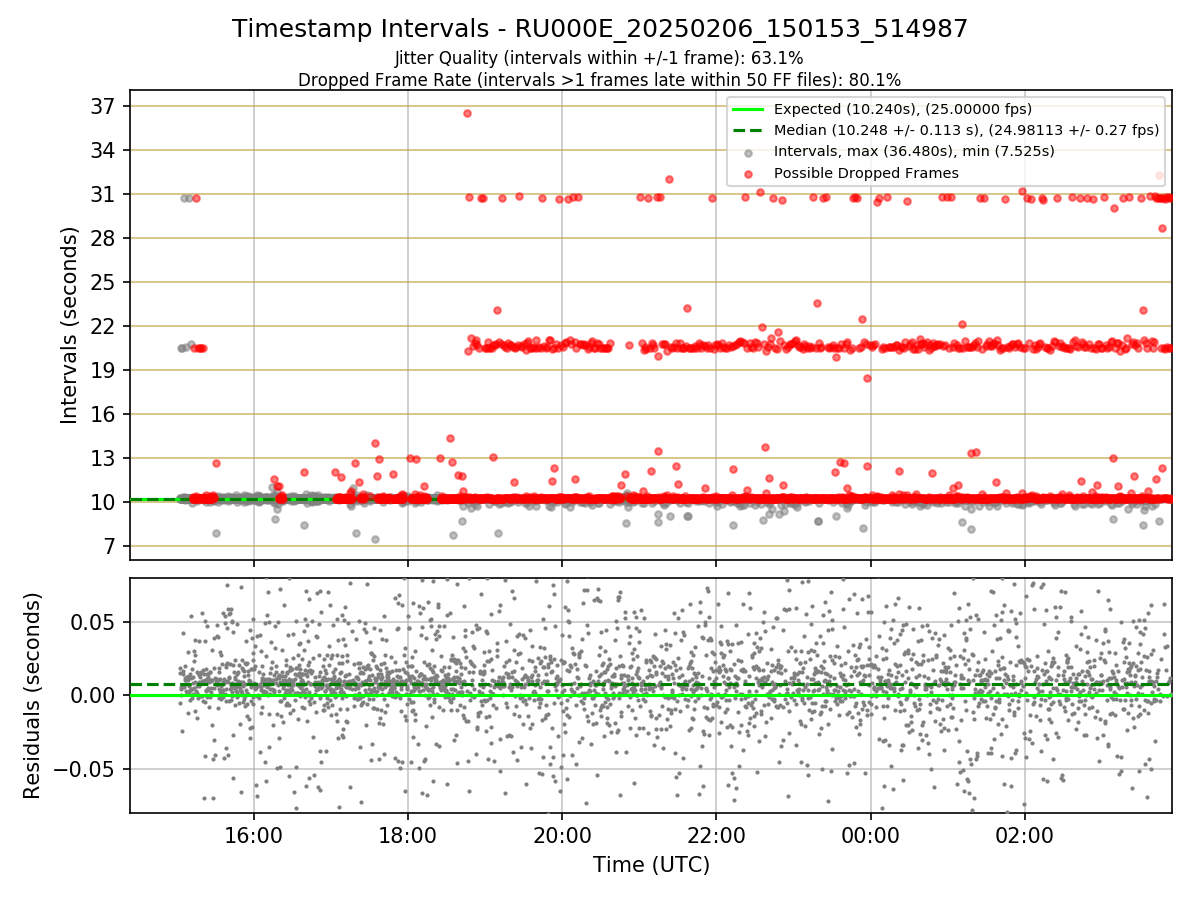Click legend entry starting with "Median (10.248"
Screen dimensions: 1200x900
[x=966, y=130]
